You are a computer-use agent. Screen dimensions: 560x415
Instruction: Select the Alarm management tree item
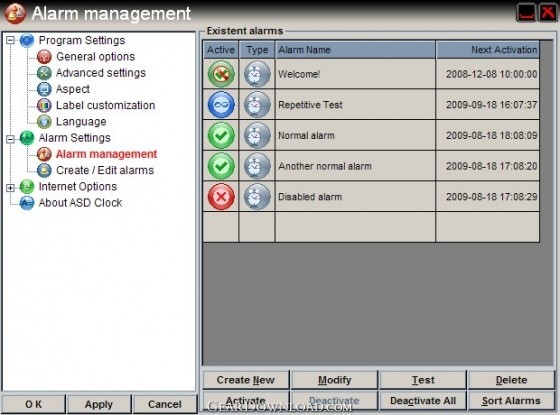point(106,154)
